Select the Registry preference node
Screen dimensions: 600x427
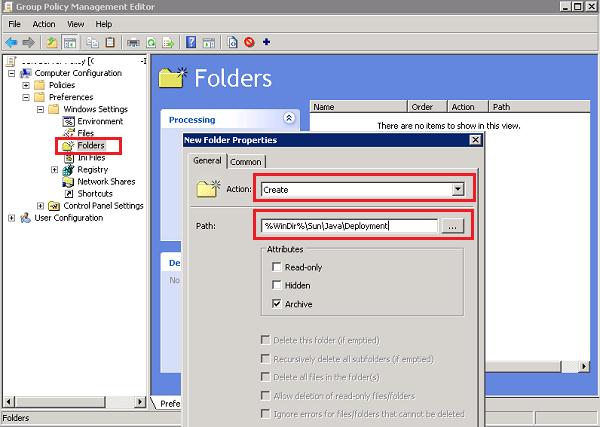pos(92,169)
